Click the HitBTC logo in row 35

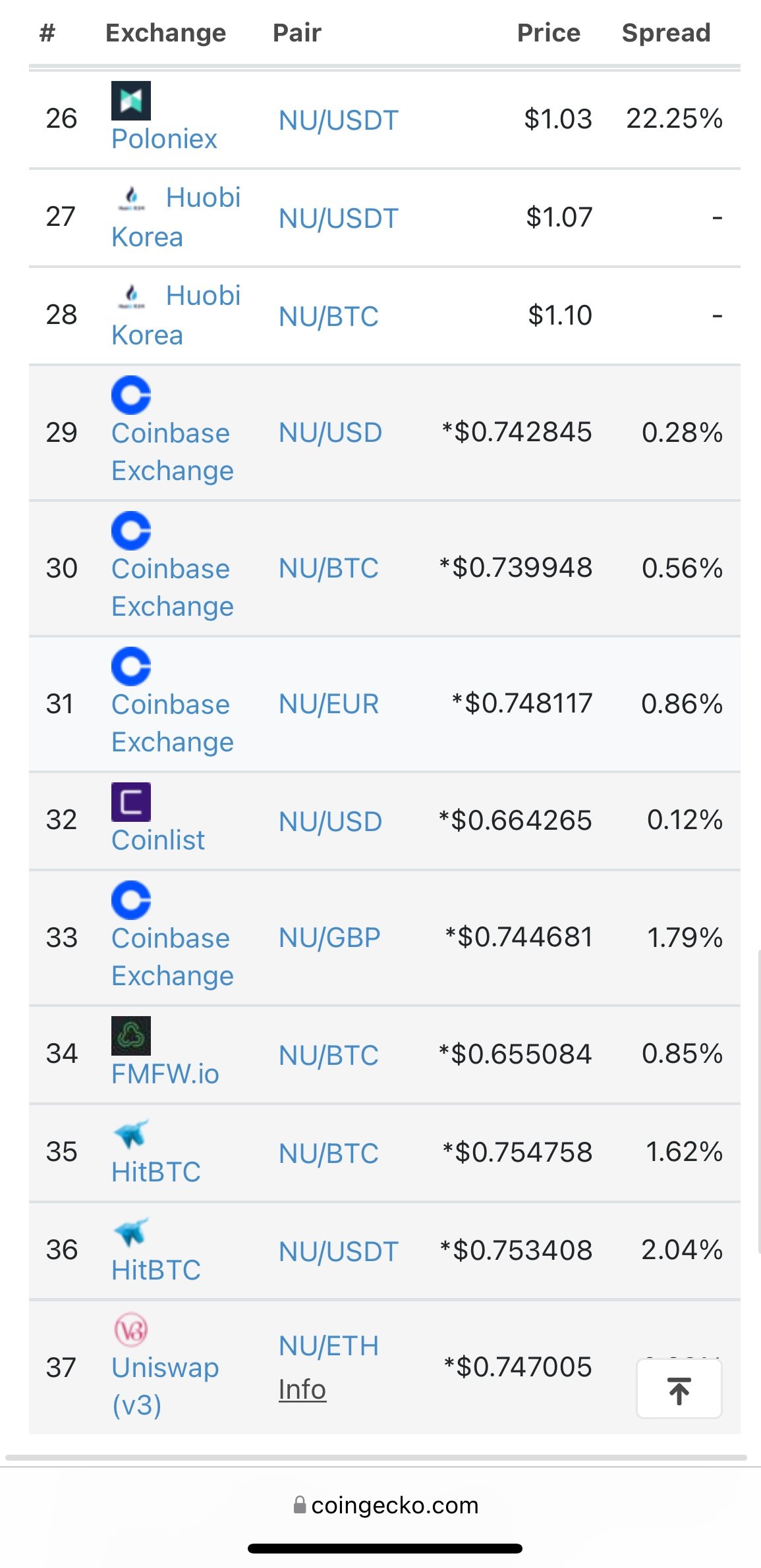(x=131, y=1134)
